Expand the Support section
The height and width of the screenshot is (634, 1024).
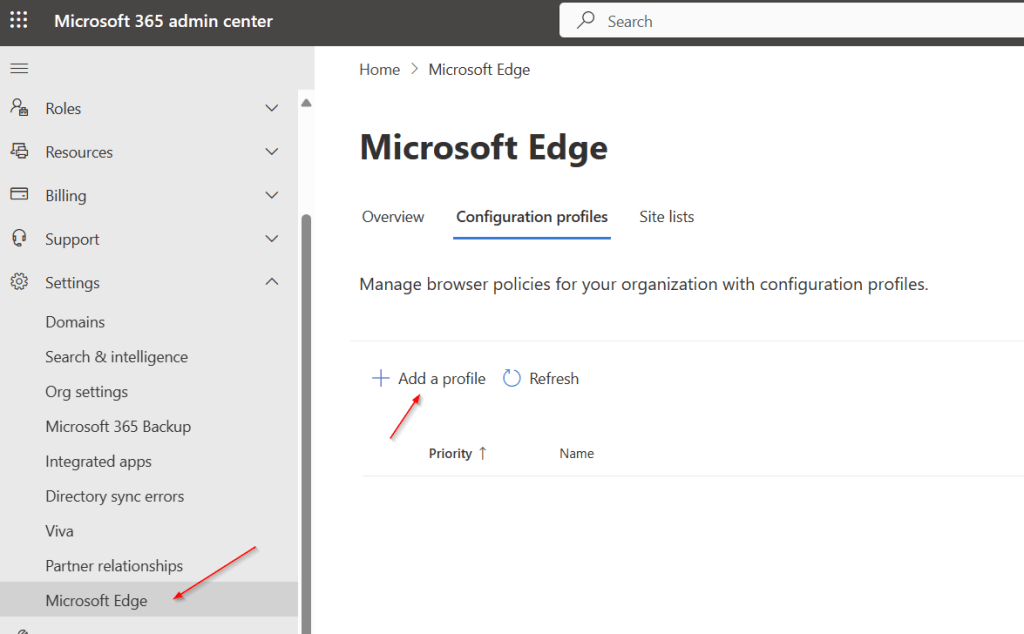(x=271, y=238)
